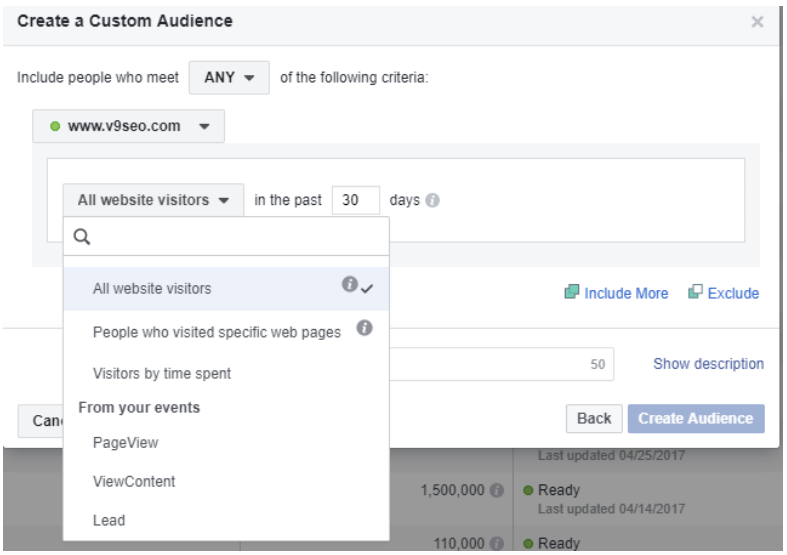Close the Create a Custom Audience dialog
Screen dimensions: 787x555
(757, 21)
